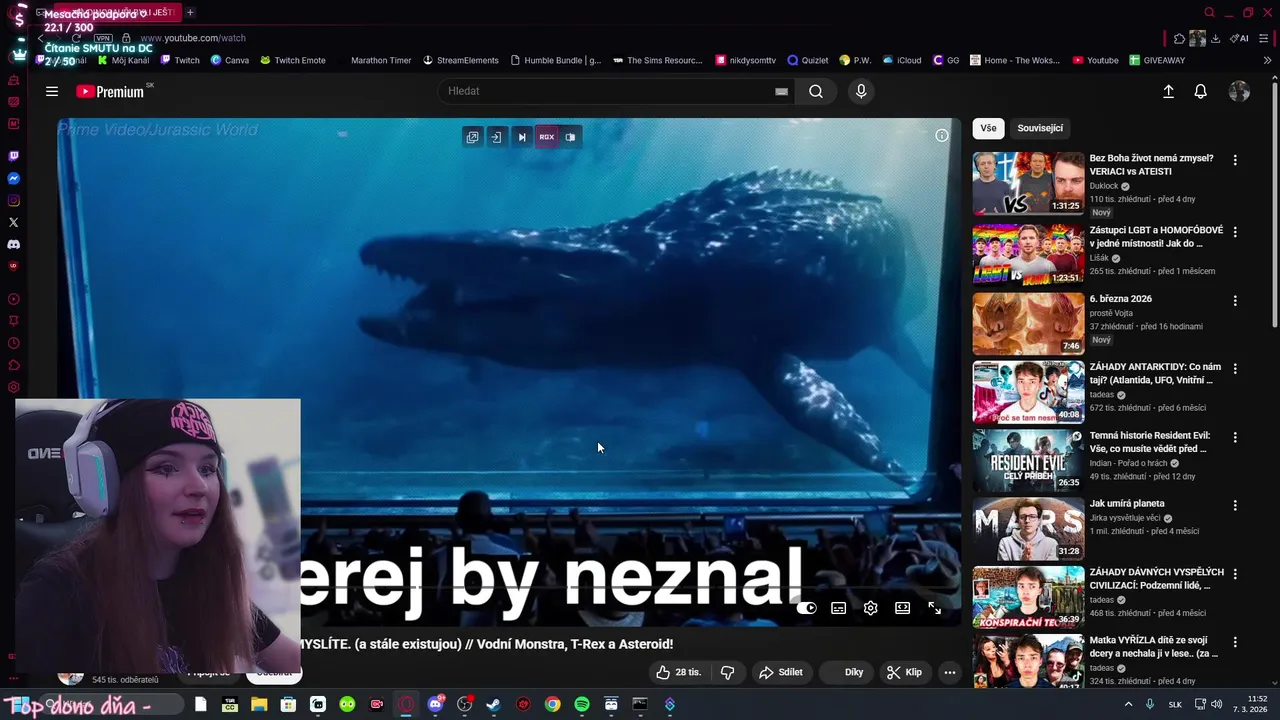1280x720 pixels.
Task: Toggle the browser VPN badge
Action: pyautogui.click(x=103, y=38)
